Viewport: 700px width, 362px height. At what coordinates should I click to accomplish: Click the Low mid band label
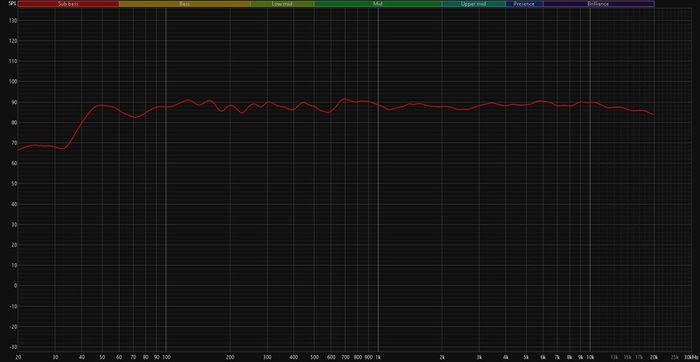(x=282, y=4)
